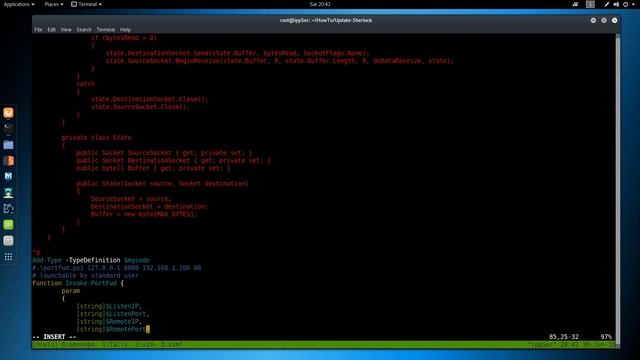The image size is (640, 360).
Task: Open the green square dock icon
Action: [x=8, y=224]
